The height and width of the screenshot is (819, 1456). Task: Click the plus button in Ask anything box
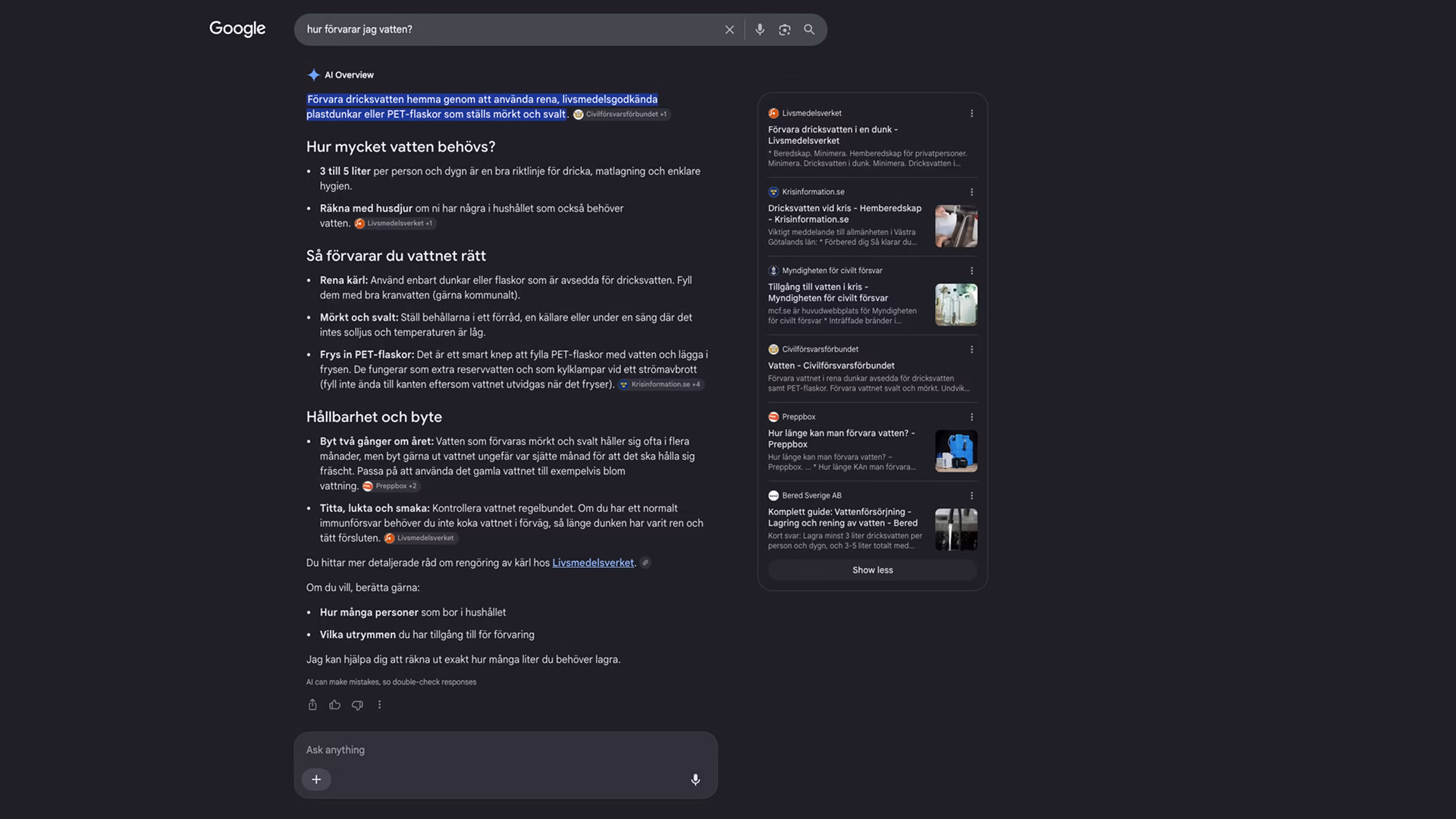point(316,780)
